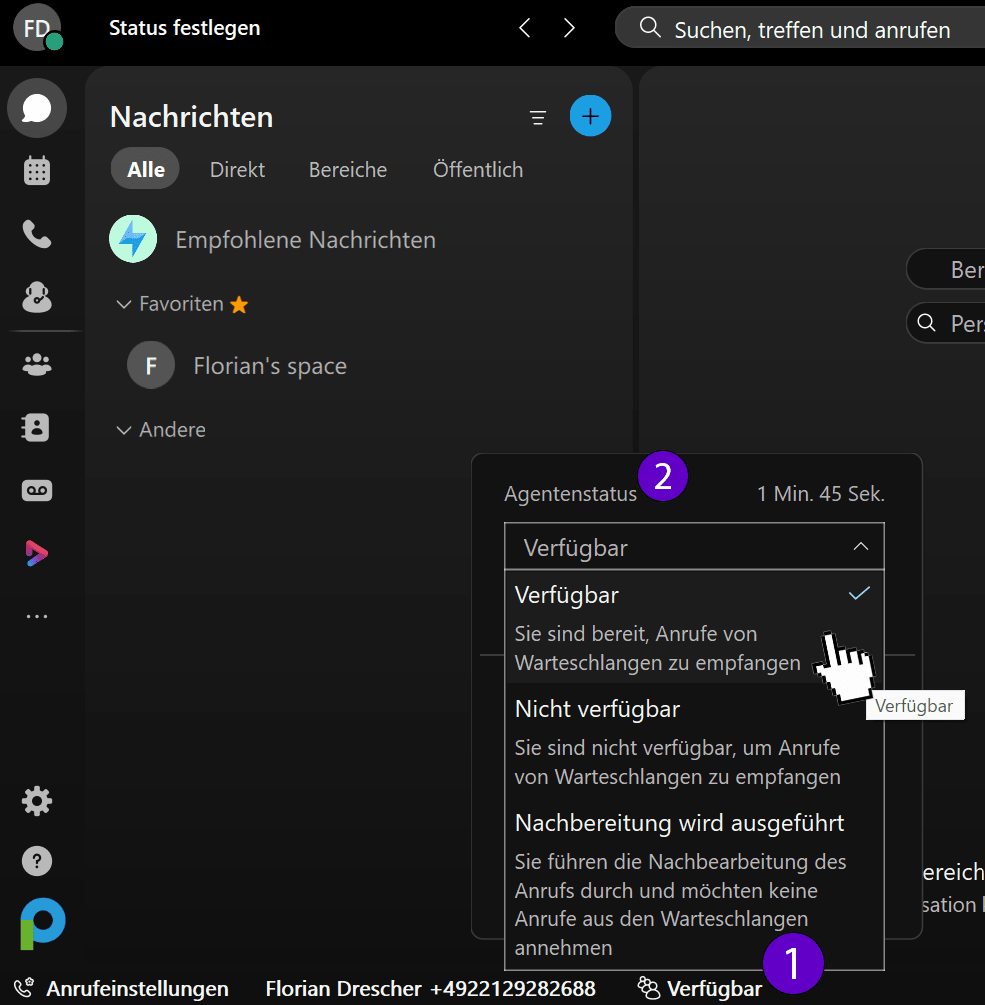Collapse the Agentenstatus Verfügbar dropdown
Screen dimensions: 985x1005
click(694, 547)
